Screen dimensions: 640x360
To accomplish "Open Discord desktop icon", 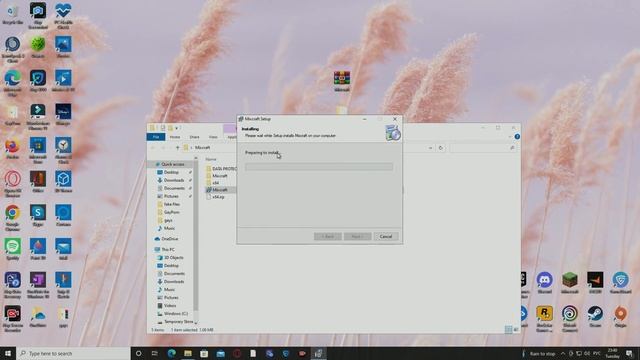I will point(544,283).
